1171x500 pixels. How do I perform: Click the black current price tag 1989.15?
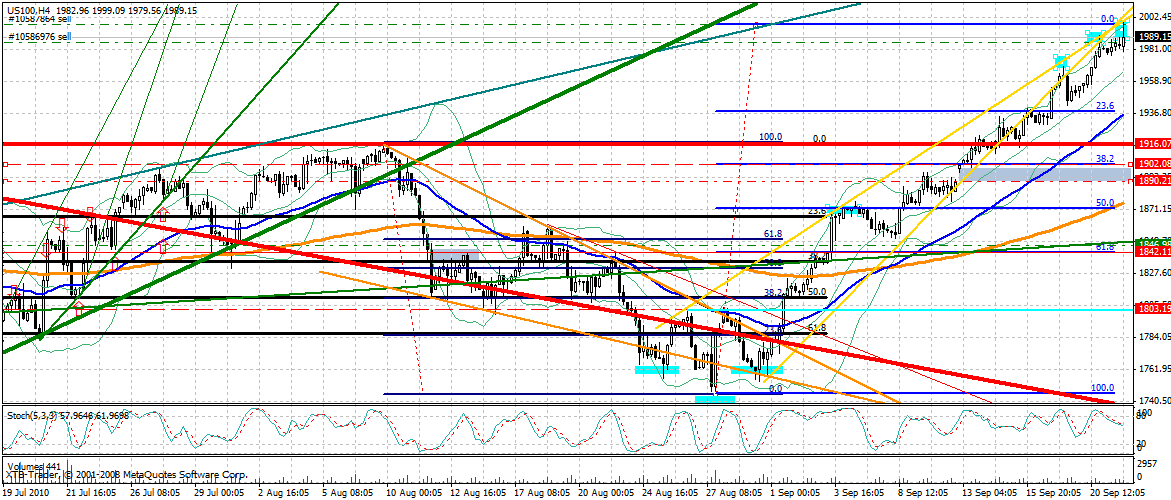1152,36
